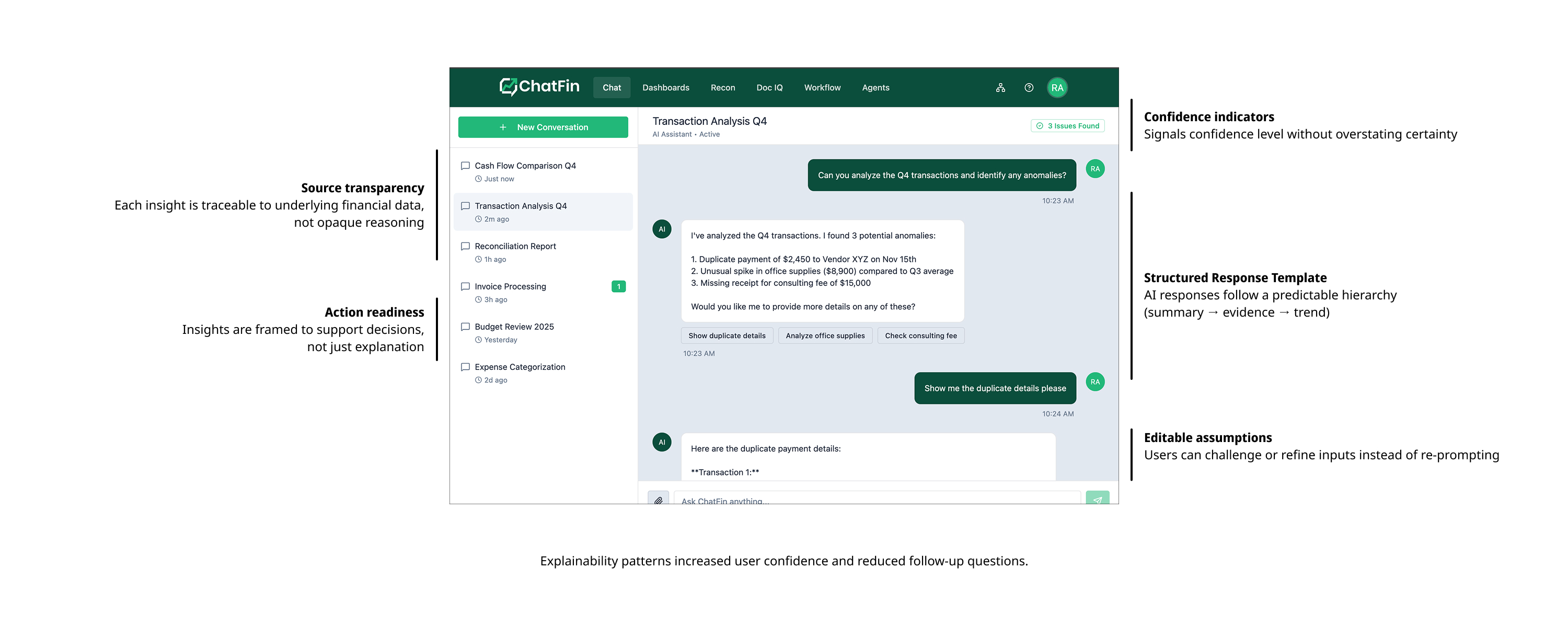Click the Cash Flow Comparison chat icon

pyautogui.click(x=465, y=166)
